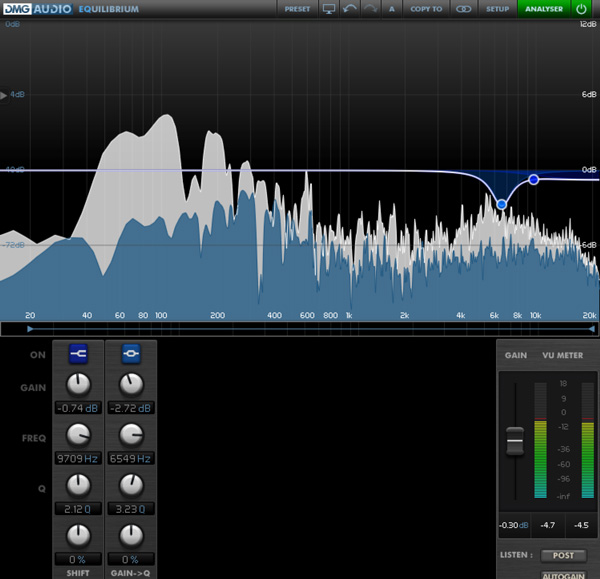Click the right VU meter reading -4.5
Image resolution: width=600 pixels, height=579 pixels.
(581, 525)
